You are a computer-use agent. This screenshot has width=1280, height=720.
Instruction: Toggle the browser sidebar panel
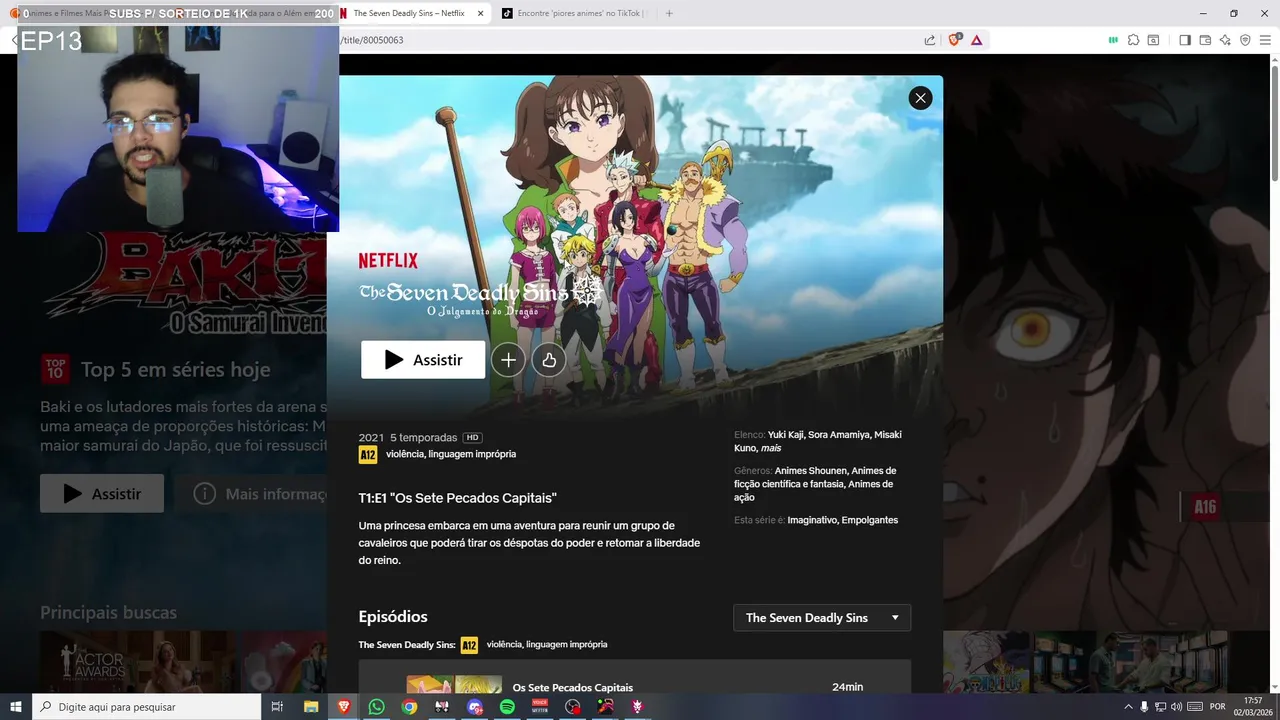[1185, 40]
